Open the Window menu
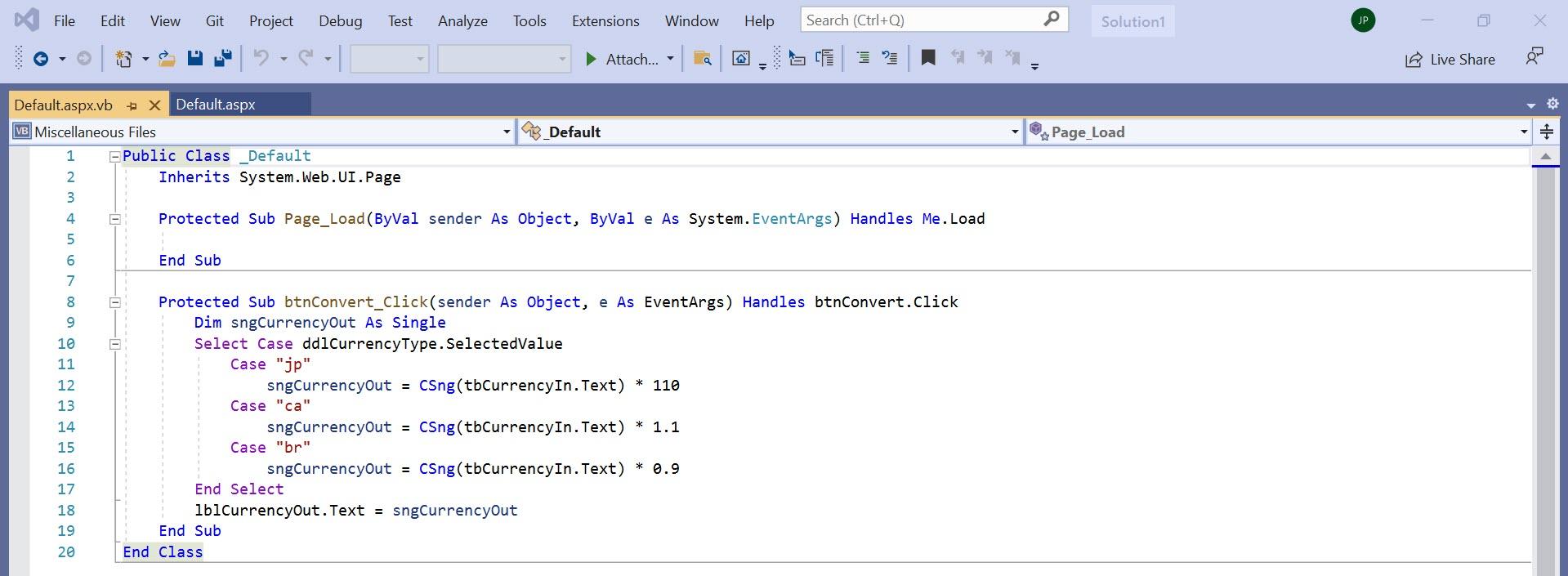Viewport: 1568px width, 576px height. pos(692,20)
